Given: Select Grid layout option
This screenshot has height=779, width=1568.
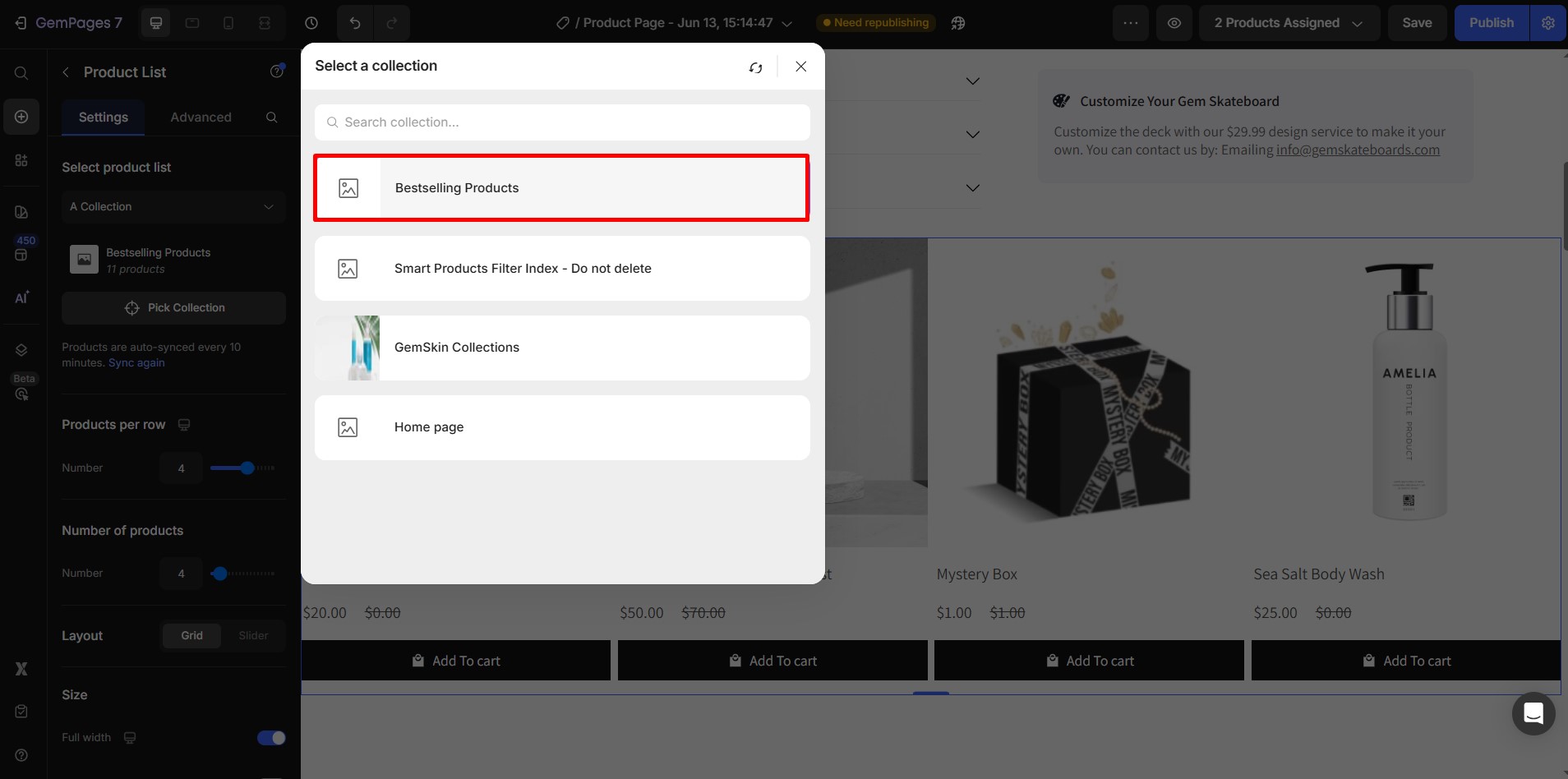Looking at the screenshot, I should click(191, 635).
